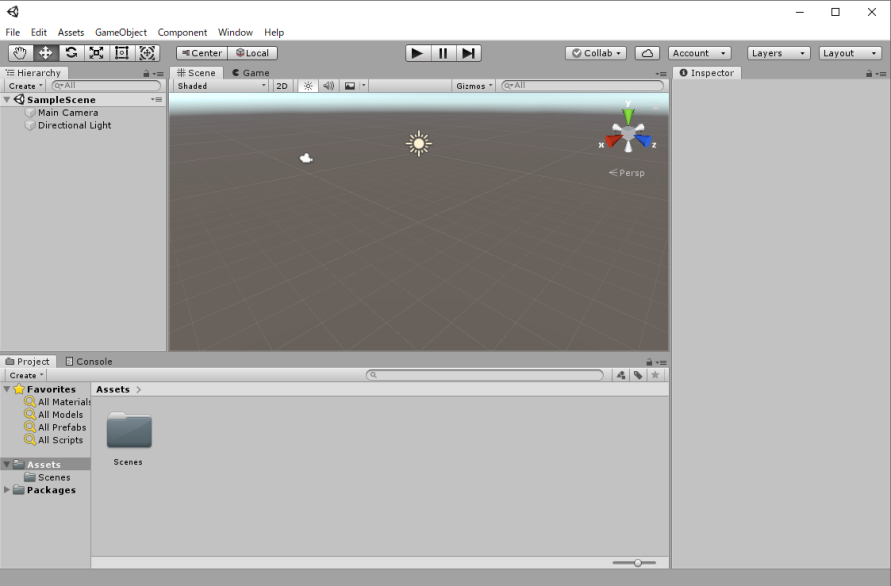Viewport: 891px width, 586px height.
Task: Open the Layout dropdown
Action: (x=850, y=53)
